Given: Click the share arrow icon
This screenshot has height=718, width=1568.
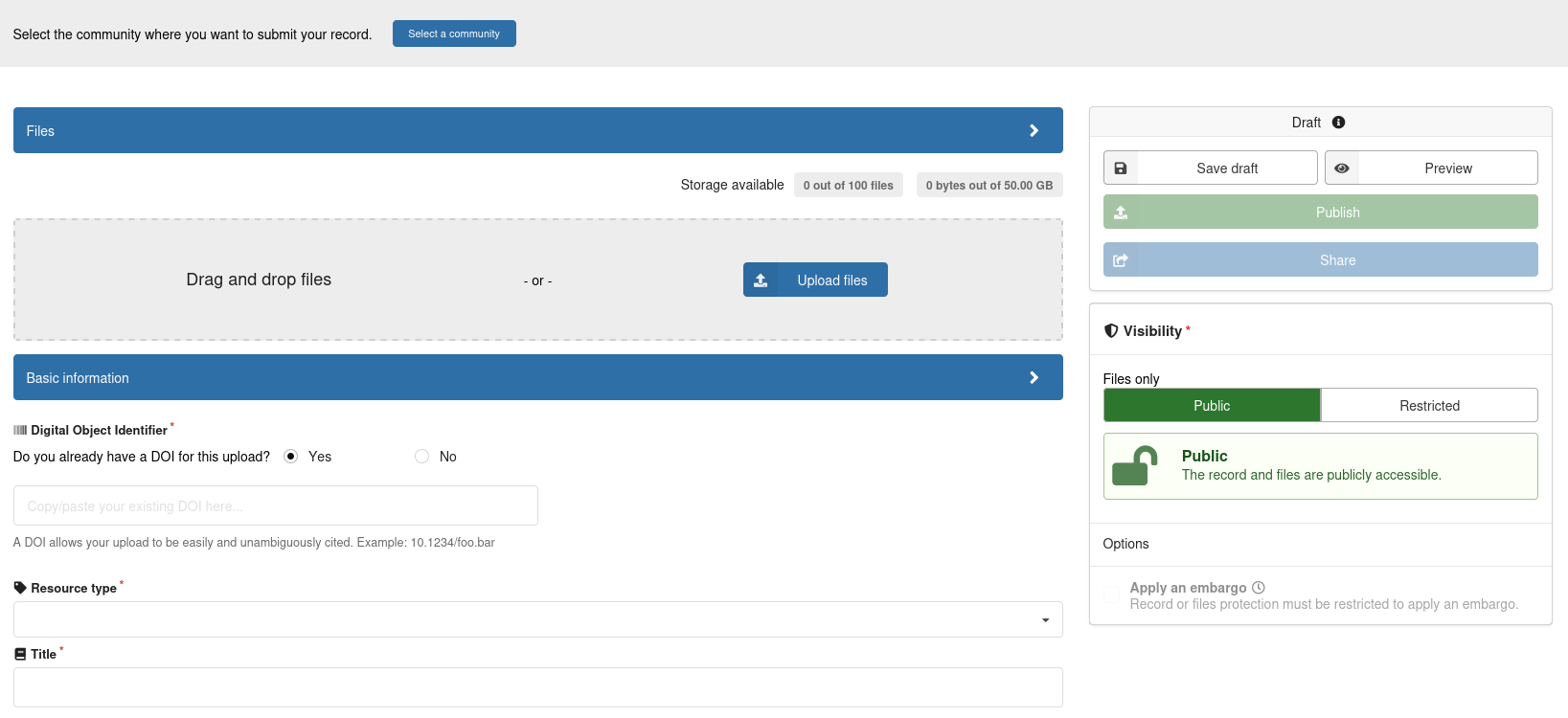Looking at the screenshot, I should [1121, 260].
